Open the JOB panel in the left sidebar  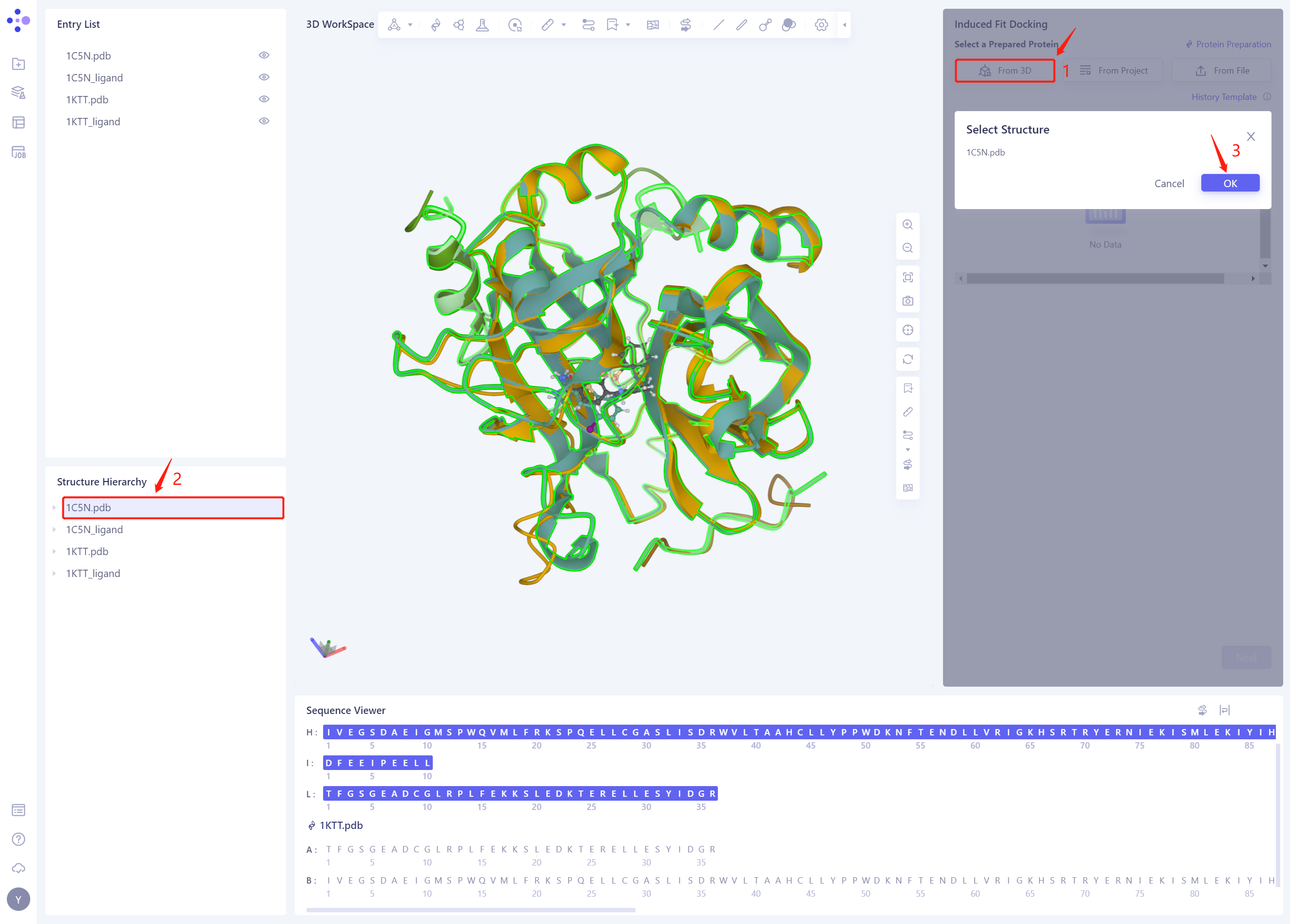pos(19,152)
